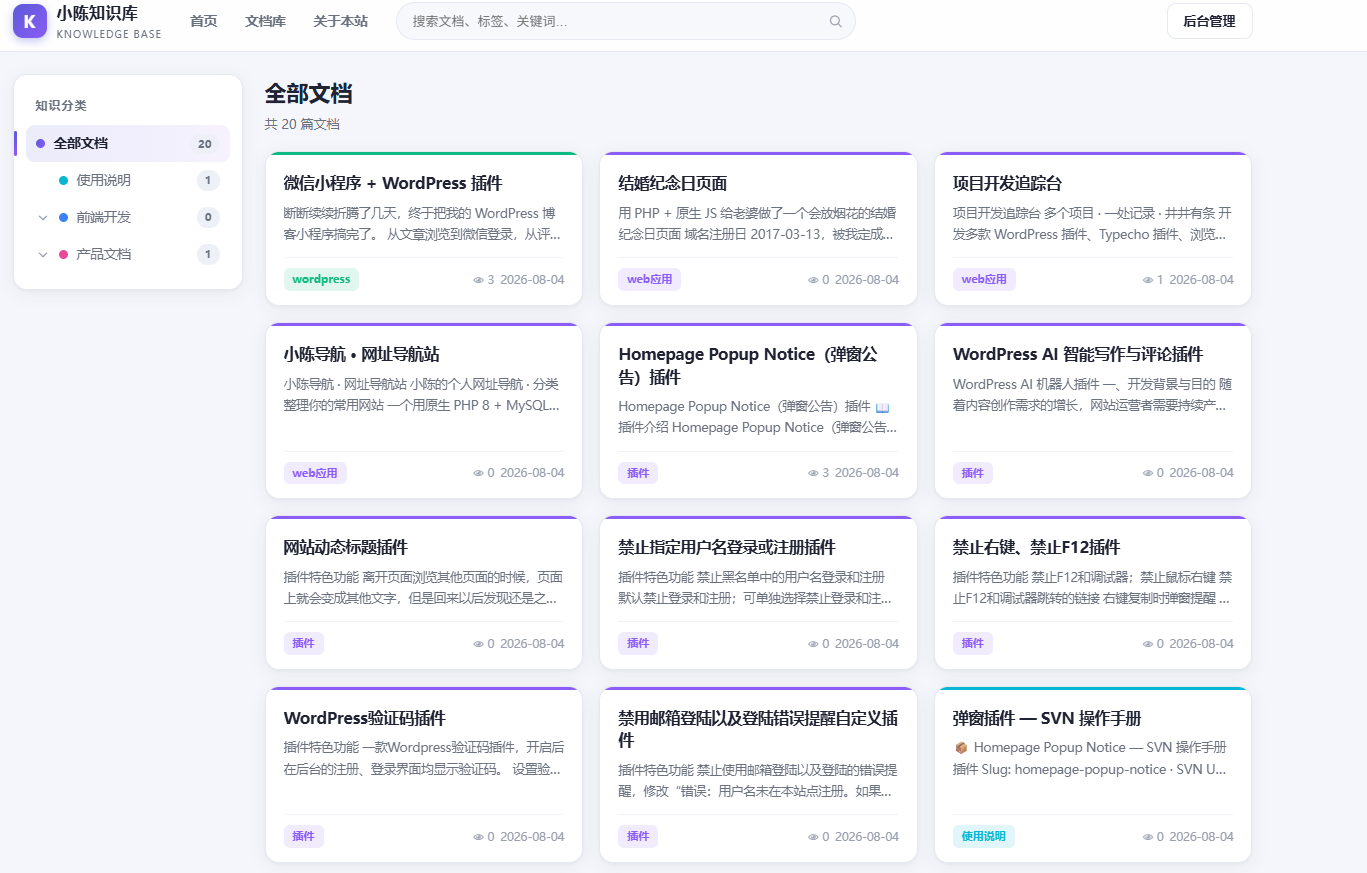This screenshot has height=873, width=1367.
Task: Open Homepage Popup Notice(弹窗公告)插件 document
Action: 748,366
